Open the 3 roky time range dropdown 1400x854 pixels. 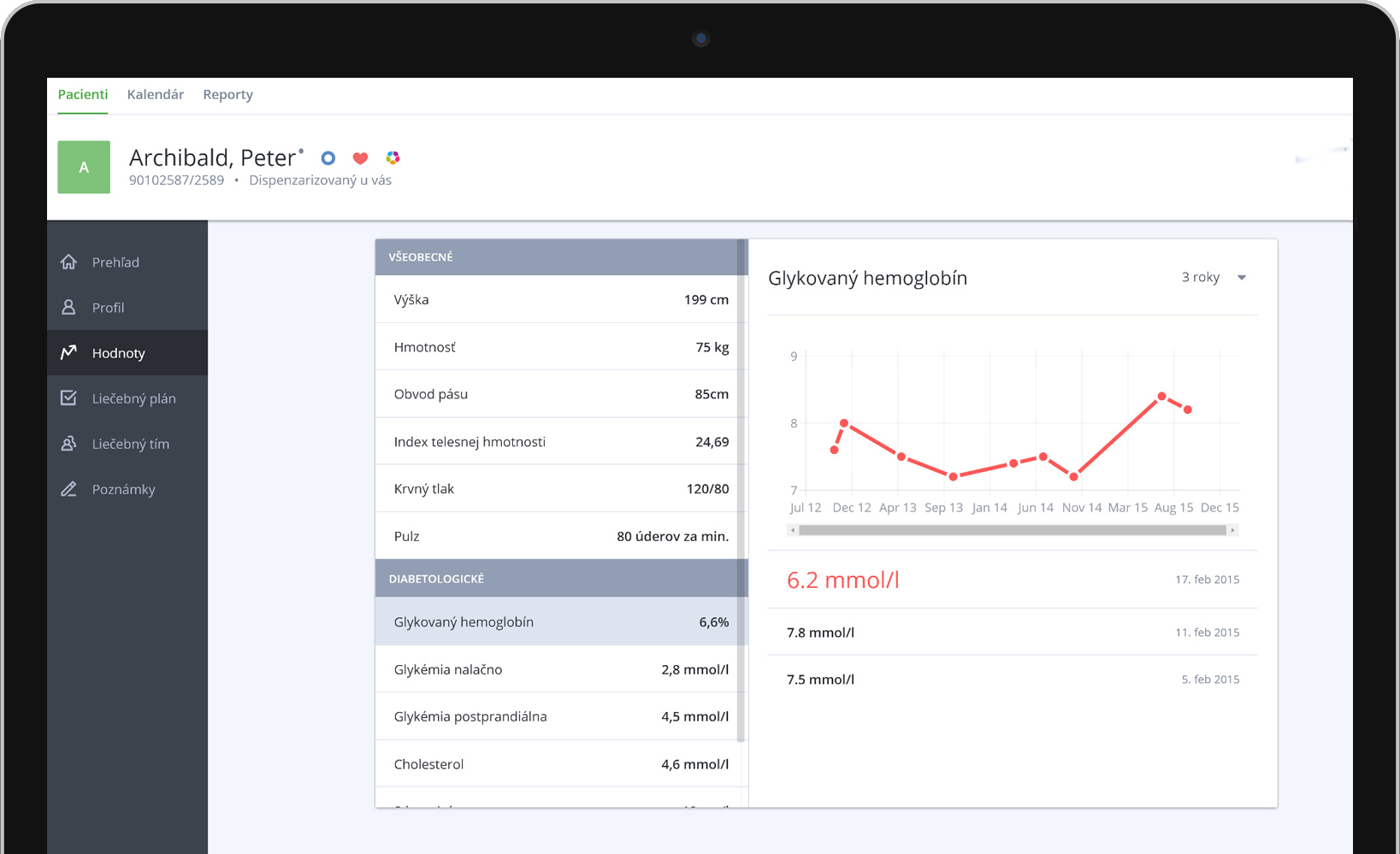pos(1214,278)
